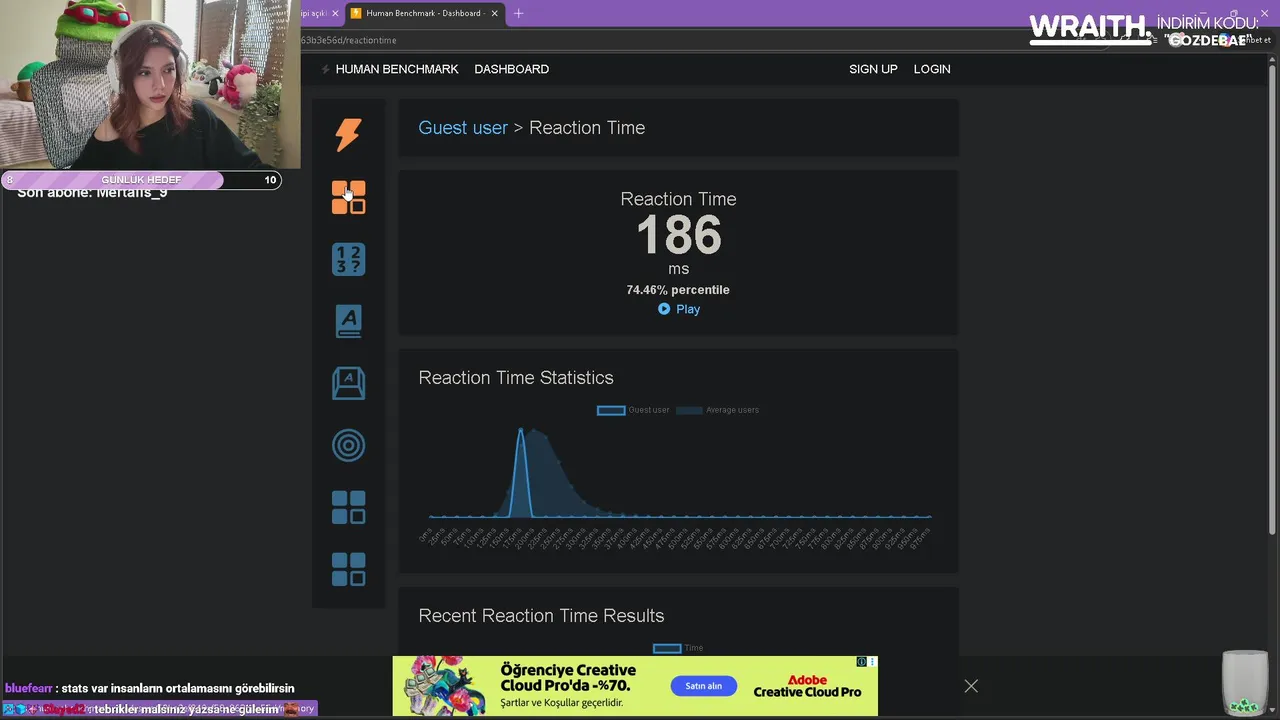Click the Play circle icon under percentile

(x=664, y=309)
